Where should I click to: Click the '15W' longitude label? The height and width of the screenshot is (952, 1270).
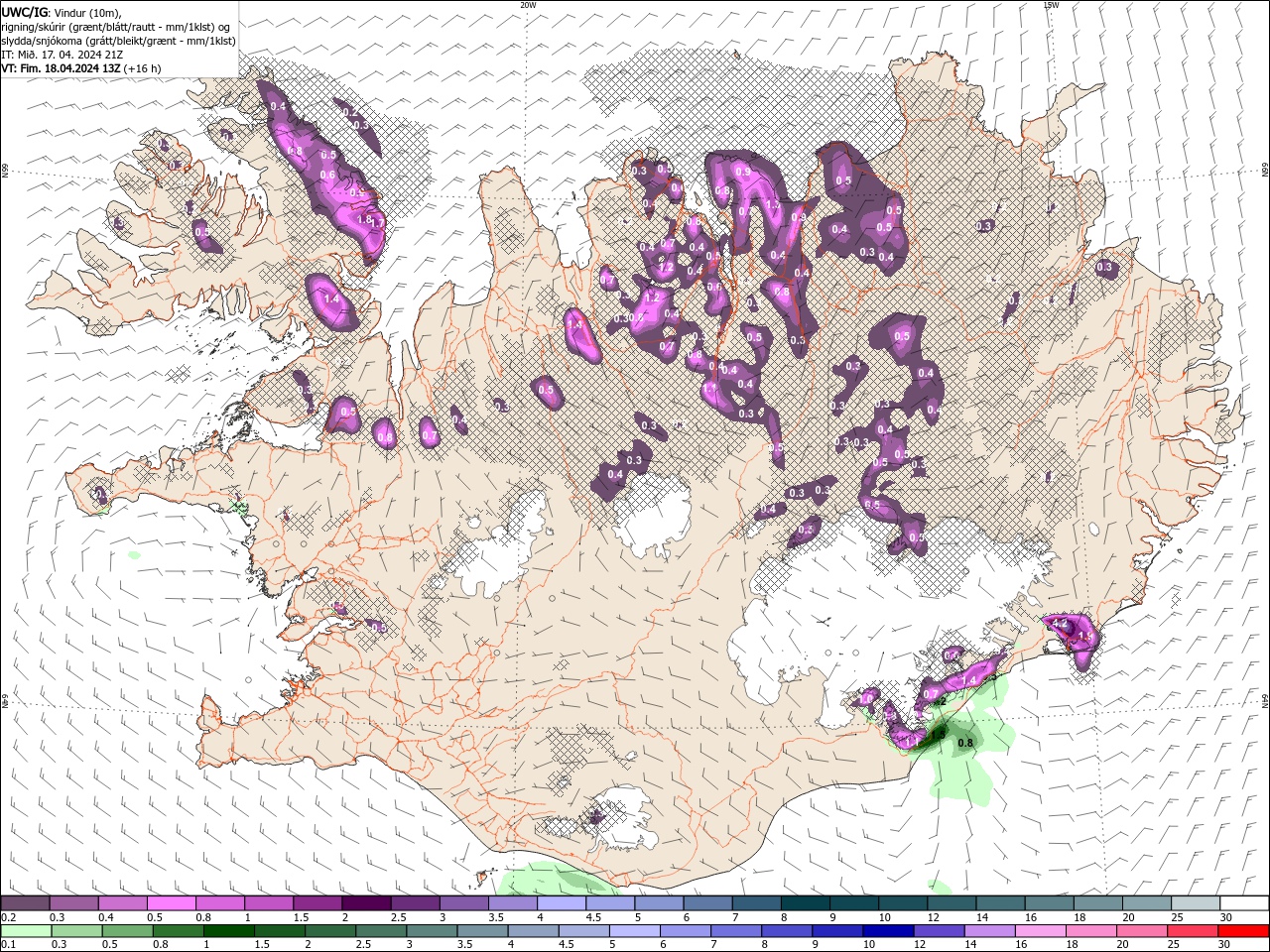pyautogui.click(x=1051, y=5)
